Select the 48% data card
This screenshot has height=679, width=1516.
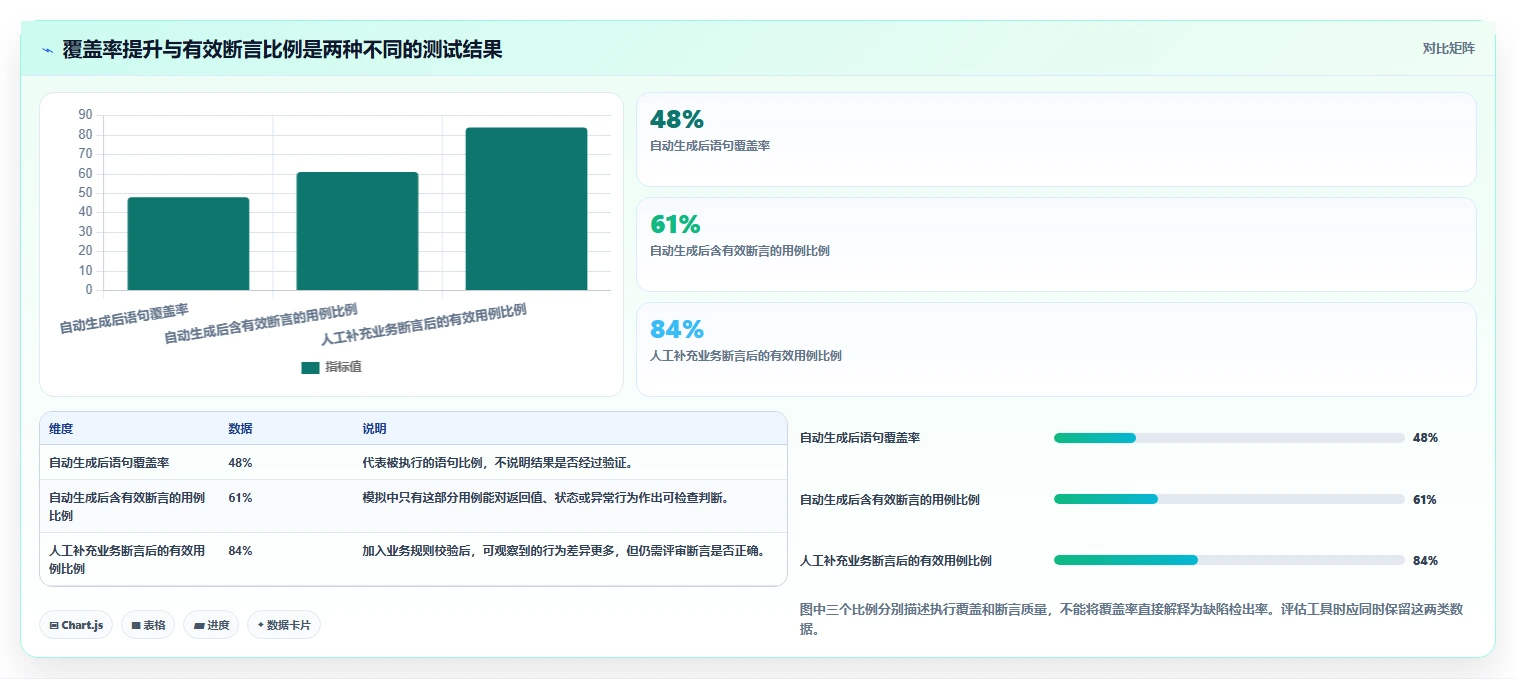pyautogui.click(x=1056, y=139)
